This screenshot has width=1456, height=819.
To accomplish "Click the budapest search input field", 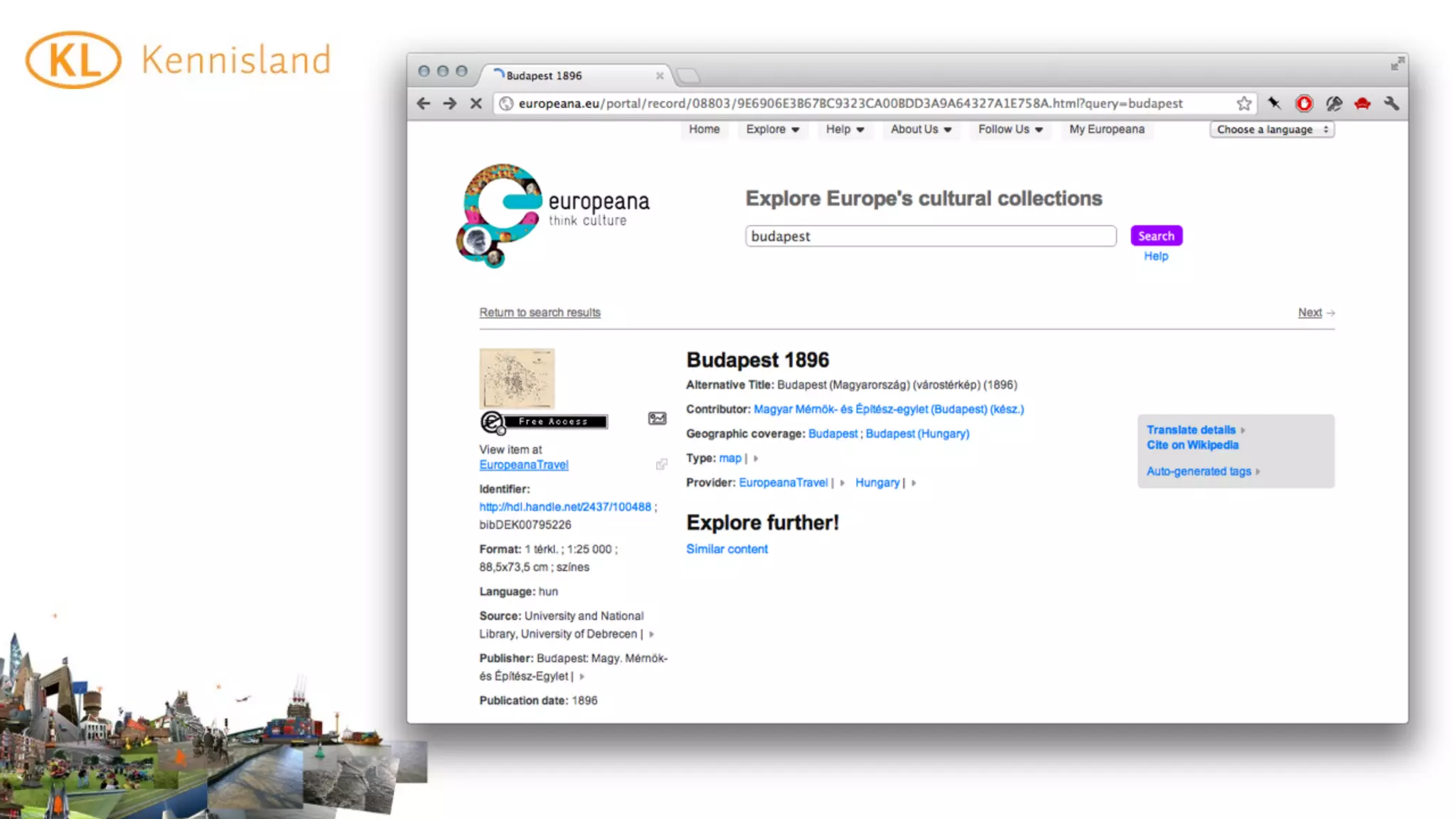I will pyautogui.click(x=930, y=236).
